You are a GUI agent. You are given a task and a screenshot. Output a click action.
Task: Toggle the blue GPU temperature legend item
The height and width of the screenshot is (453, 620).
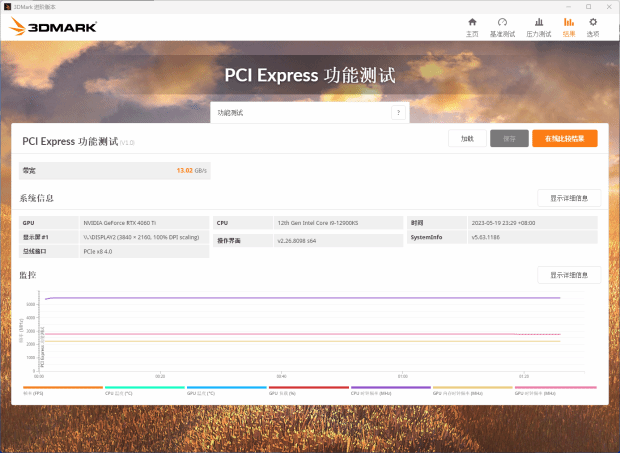coord(227,391)
